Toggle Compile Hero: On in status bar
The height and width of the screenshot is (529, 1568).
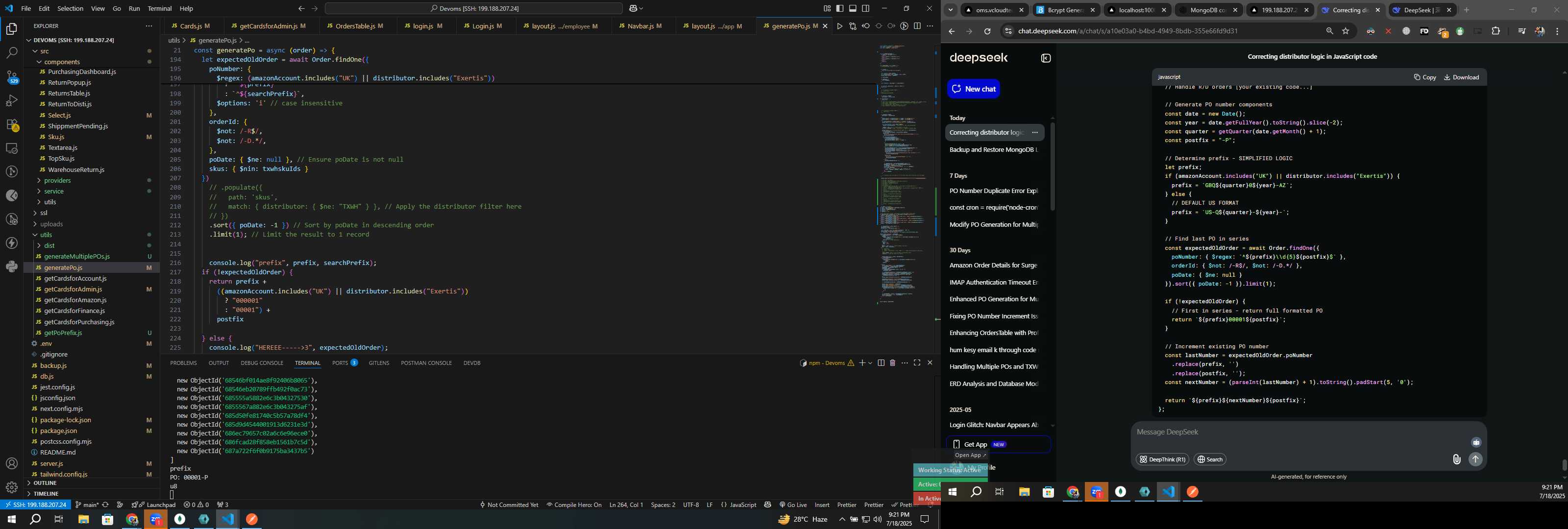(x=574, y=505)
